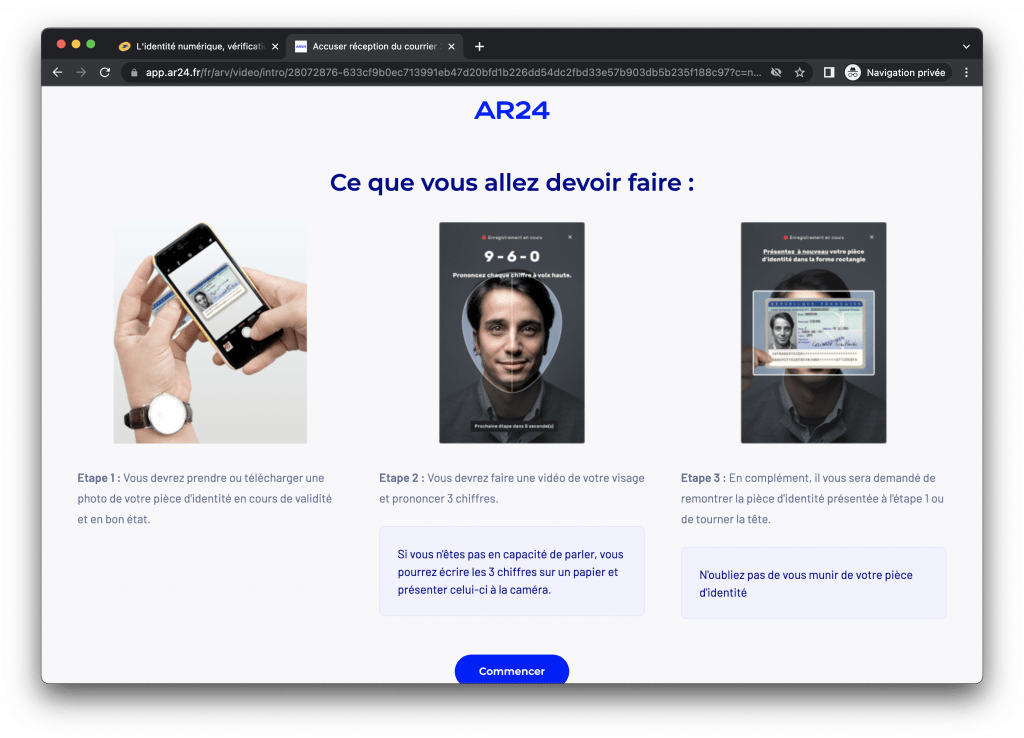
Task: Click the Commencer button
Action: [x=512, y=670]
